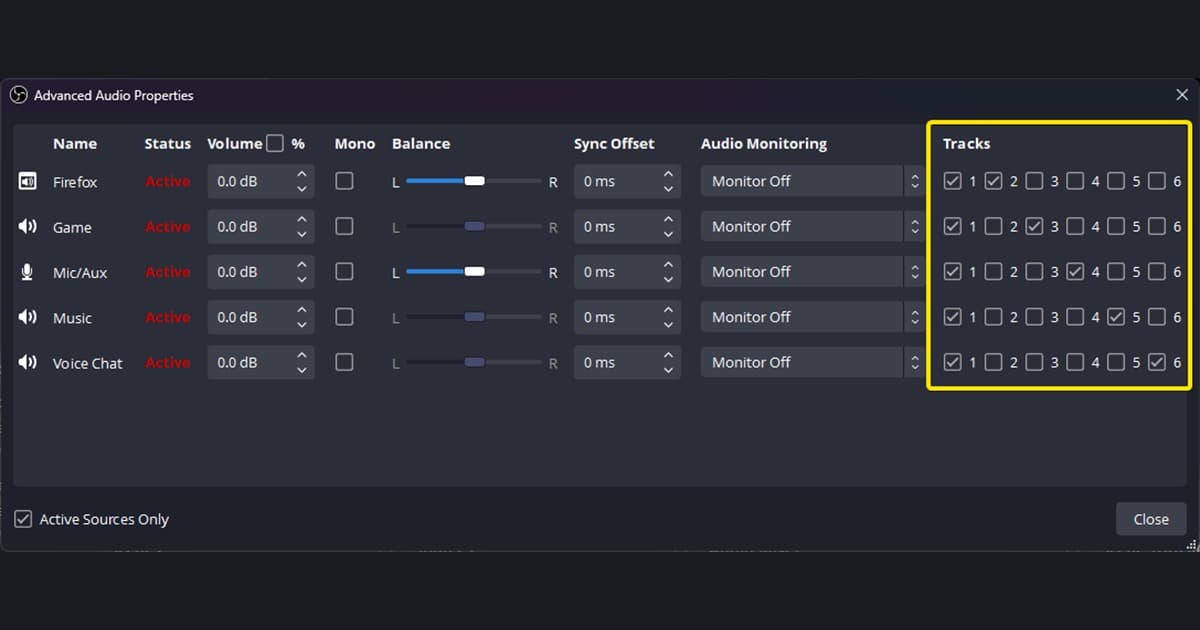The width and height of the screenshot is (1200, 630).
Task: Click Firefox volume spinner arrows
Action: pos(302,181)
